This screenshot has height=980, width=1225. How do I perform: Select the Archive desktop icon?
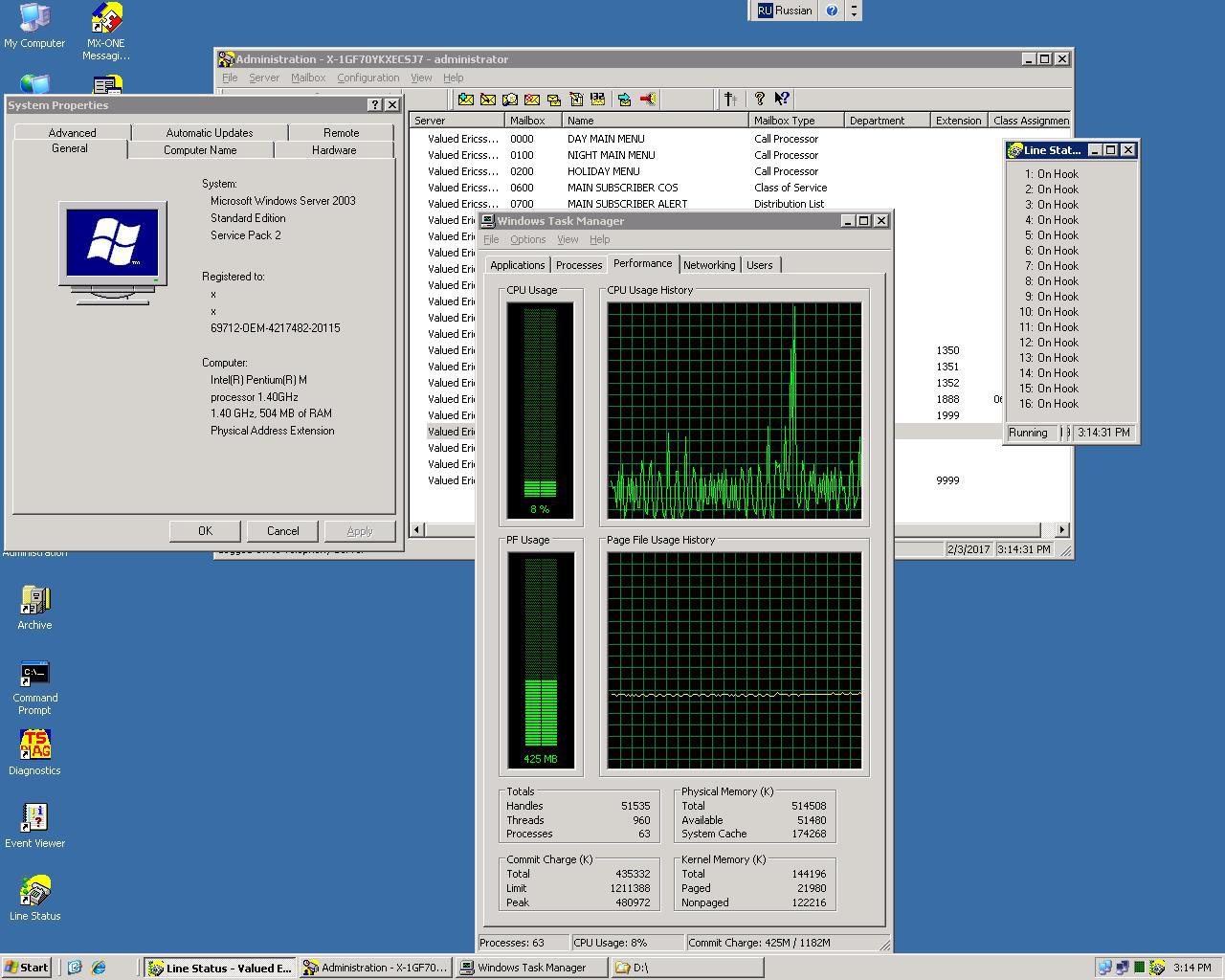34,609
